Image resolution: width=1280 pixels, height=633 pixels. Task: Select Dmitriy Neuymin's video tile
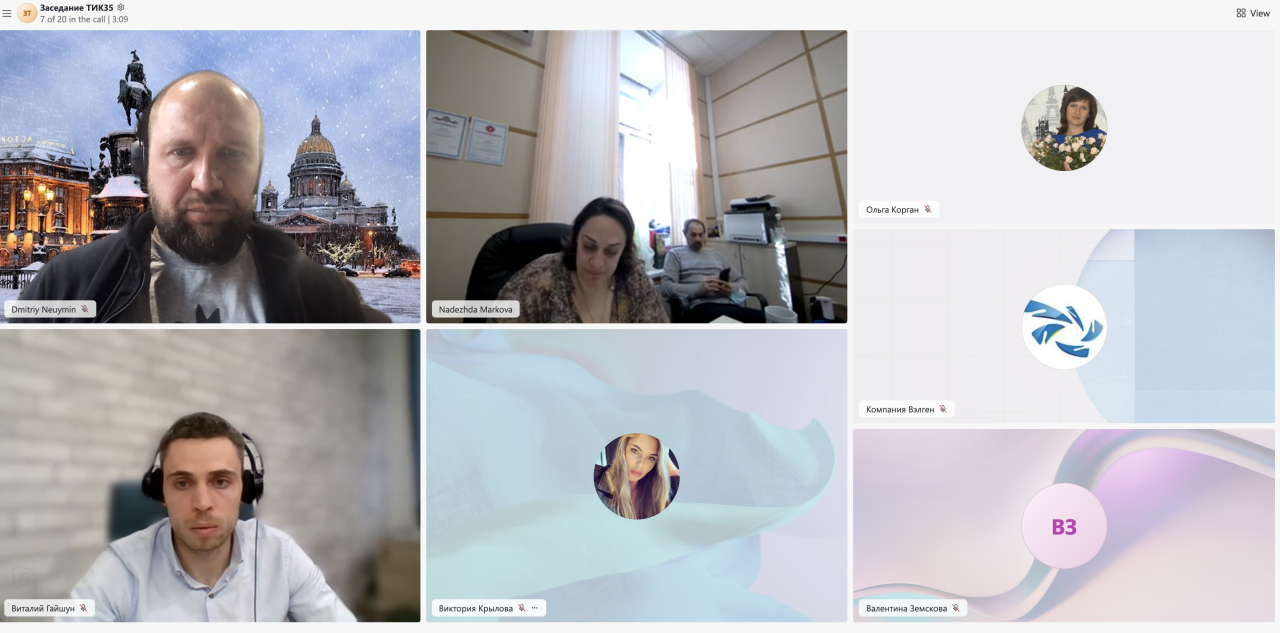pos(210,175)
